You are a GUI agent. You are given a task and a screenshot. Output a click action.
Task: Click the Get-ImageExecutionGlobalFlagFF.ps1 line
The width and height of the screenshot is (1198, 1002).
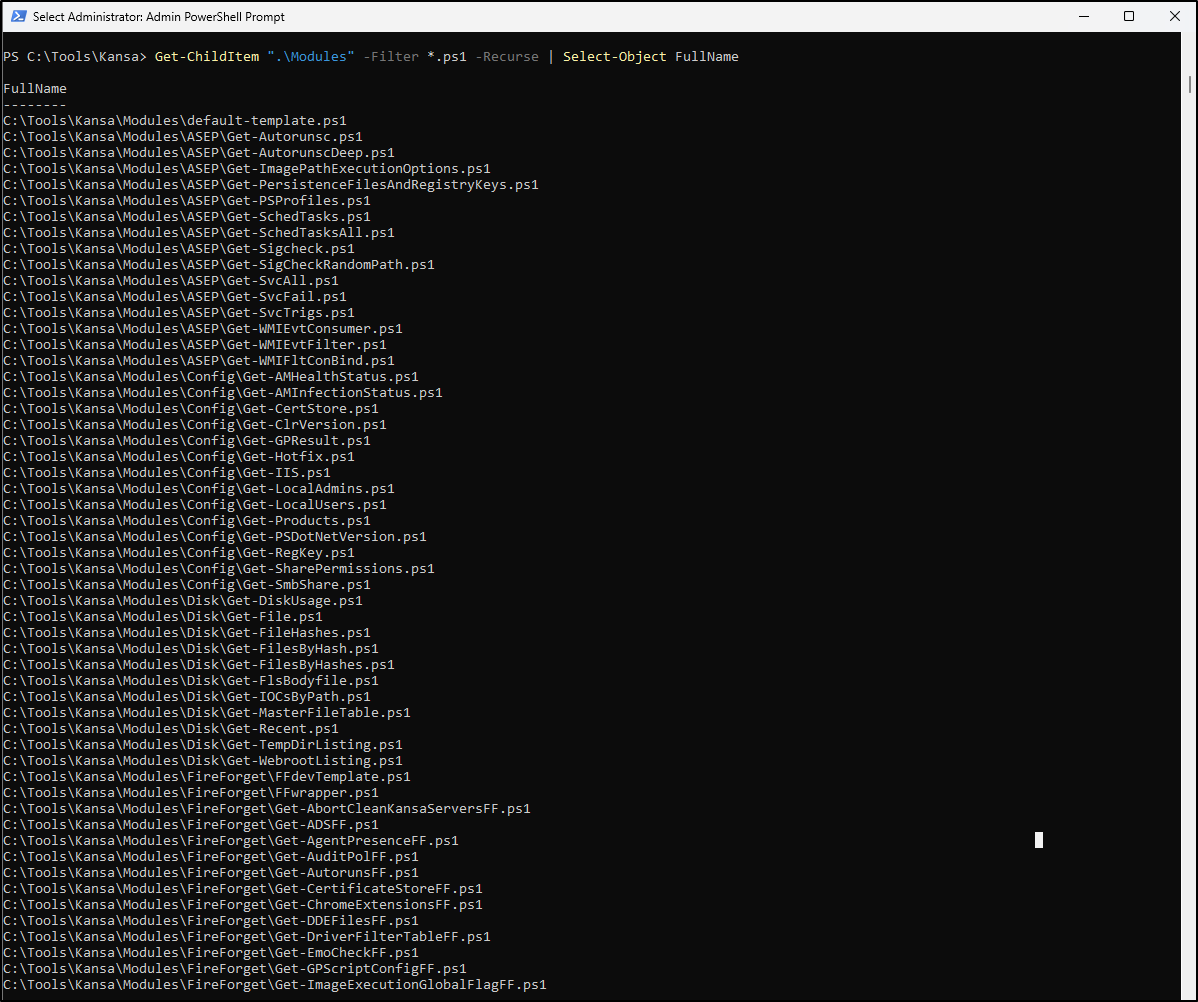pos(275,985)
